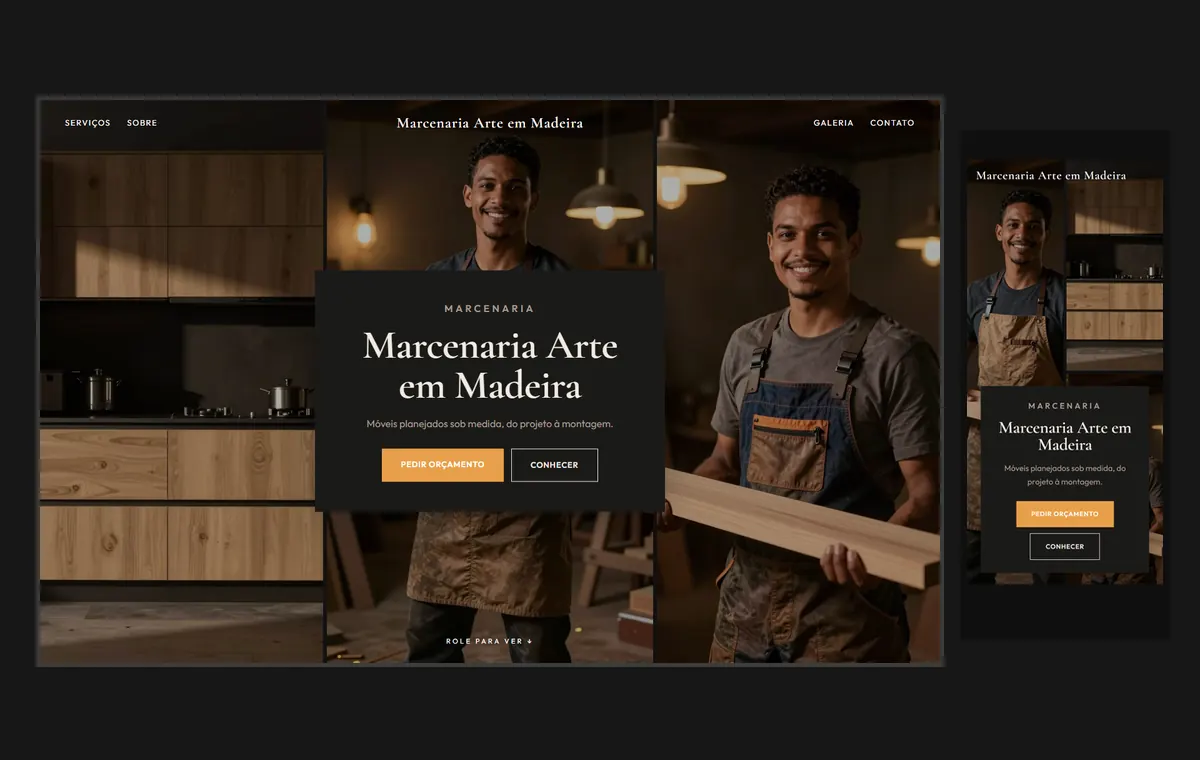Click mobile preview kitchen cabinet image
Screen dimensions: 1200x760
[1114, 275]
